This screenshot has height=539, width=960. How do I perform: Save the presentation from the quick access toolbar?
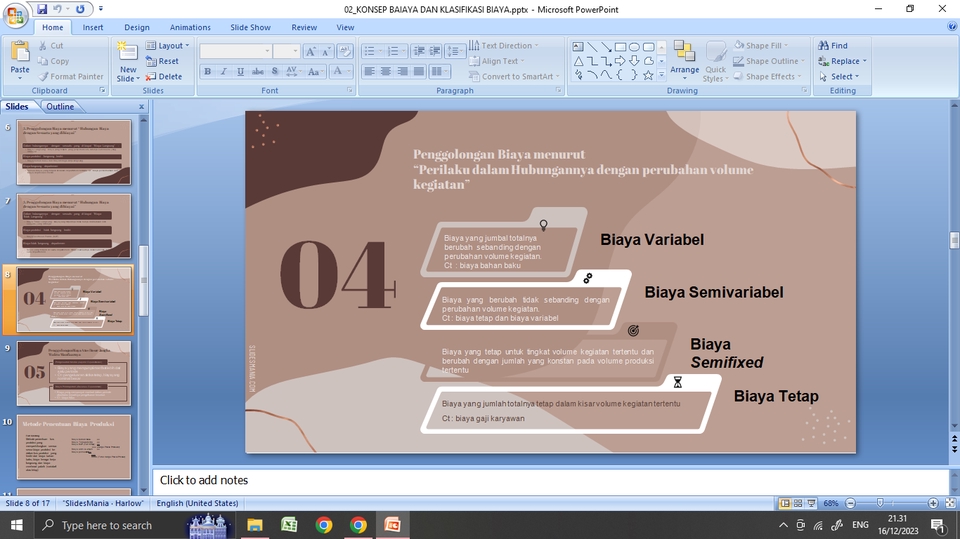pos(42,9)
